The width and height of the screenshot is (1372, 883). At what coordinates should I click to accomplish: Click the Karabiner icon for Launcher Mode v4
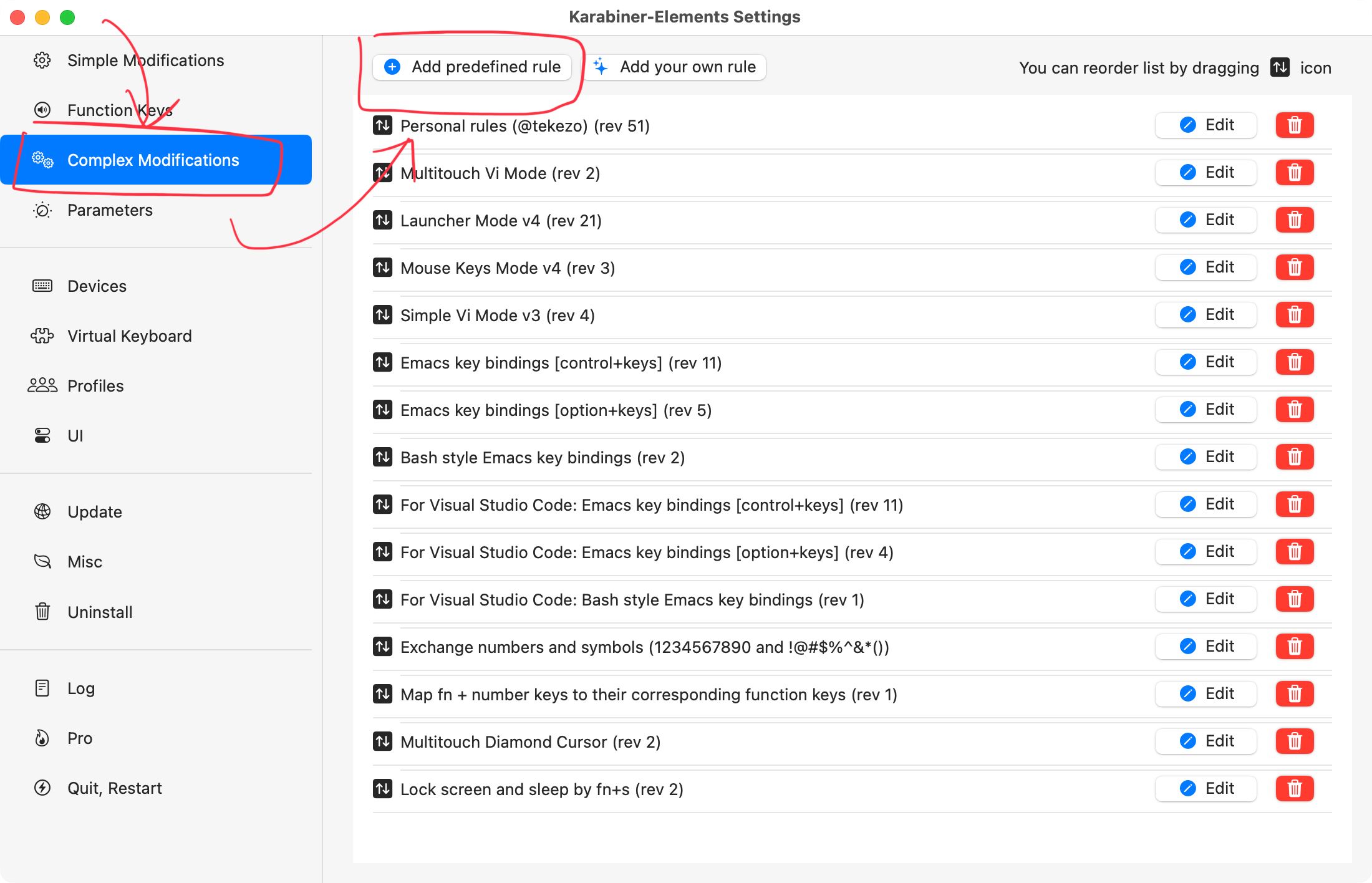pyautogui.click(x=384, y=220)
